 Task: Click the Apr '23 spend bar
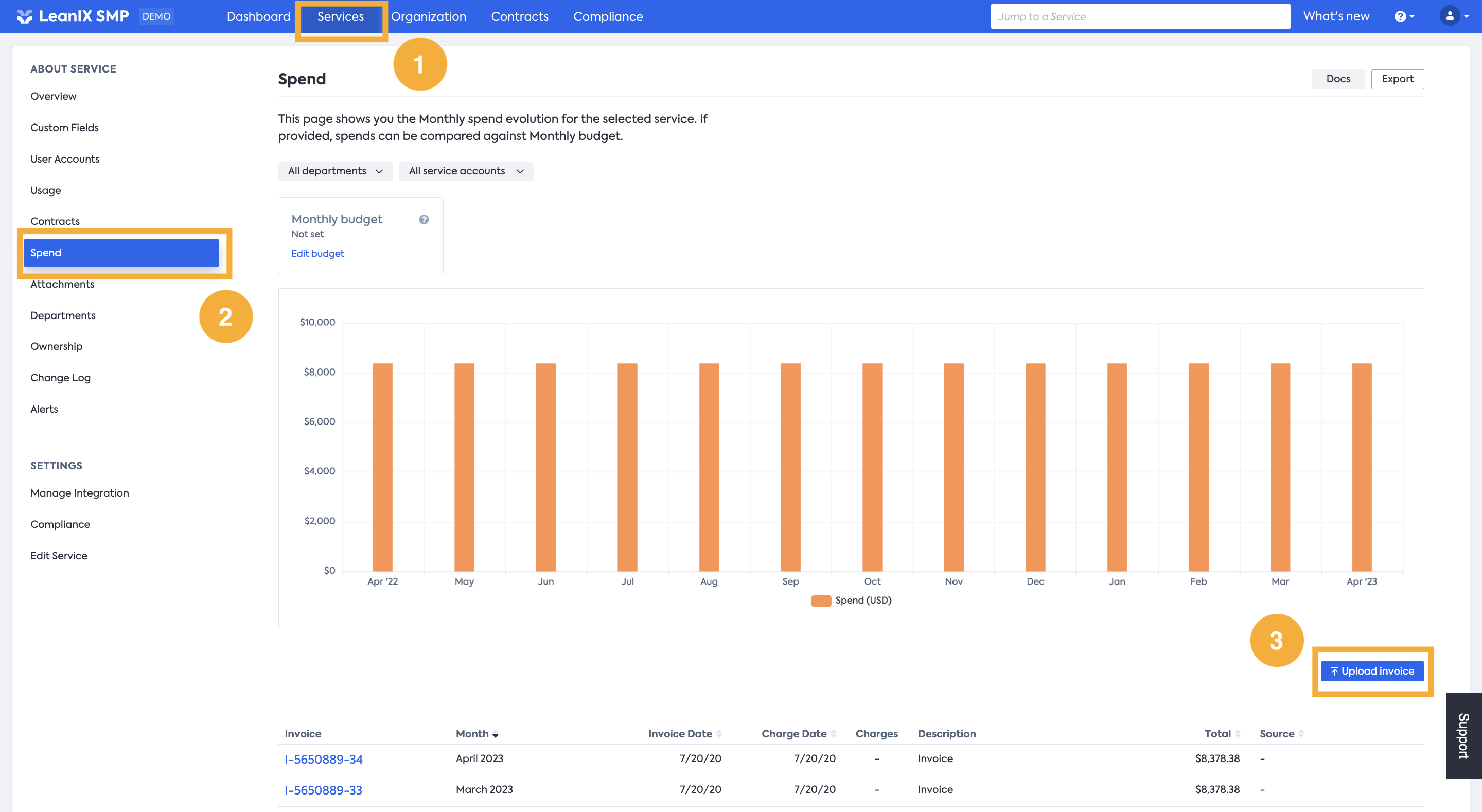coord(1362,466)
